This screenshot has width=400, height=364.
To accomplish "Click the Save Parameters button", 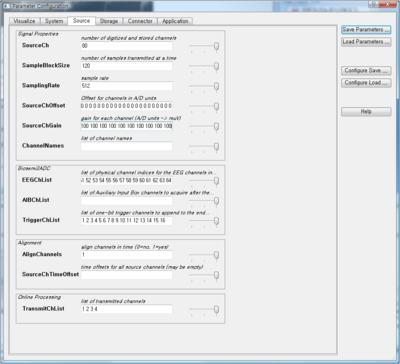I will point(366,30).
